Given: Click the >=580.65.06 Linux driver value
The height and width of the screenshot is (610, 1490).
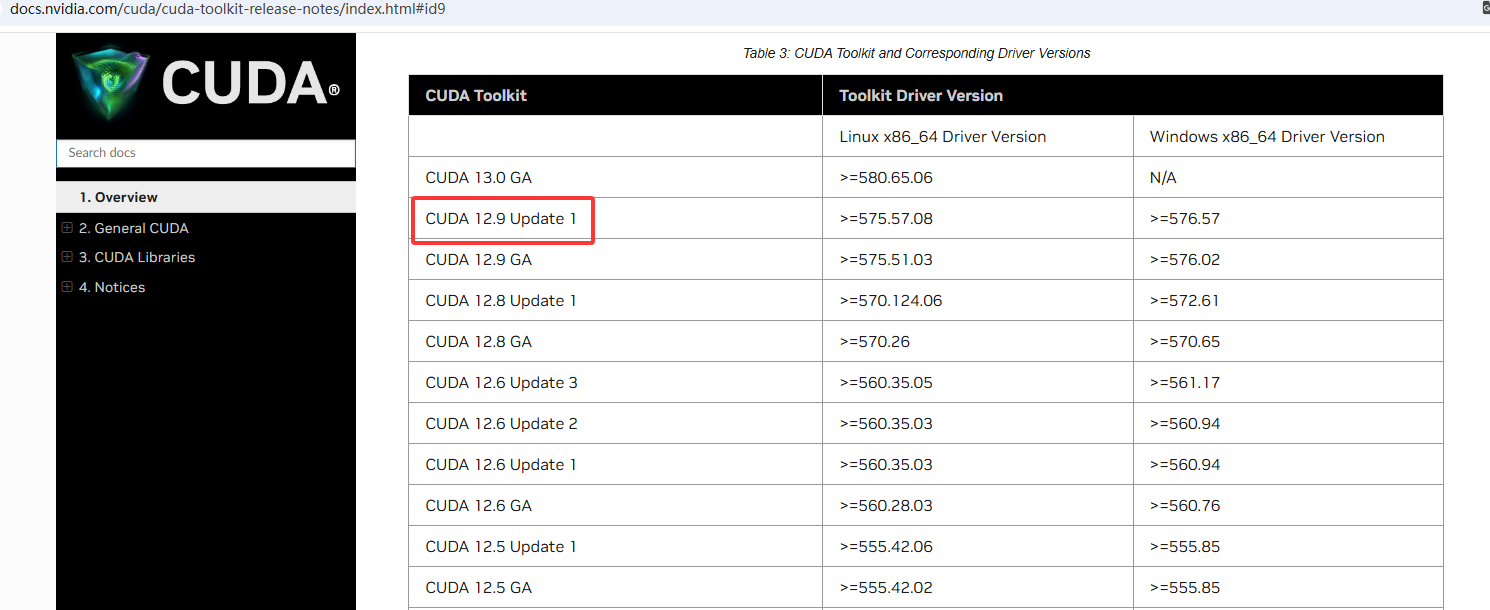Looking at the screenshot, I should 886,178.
